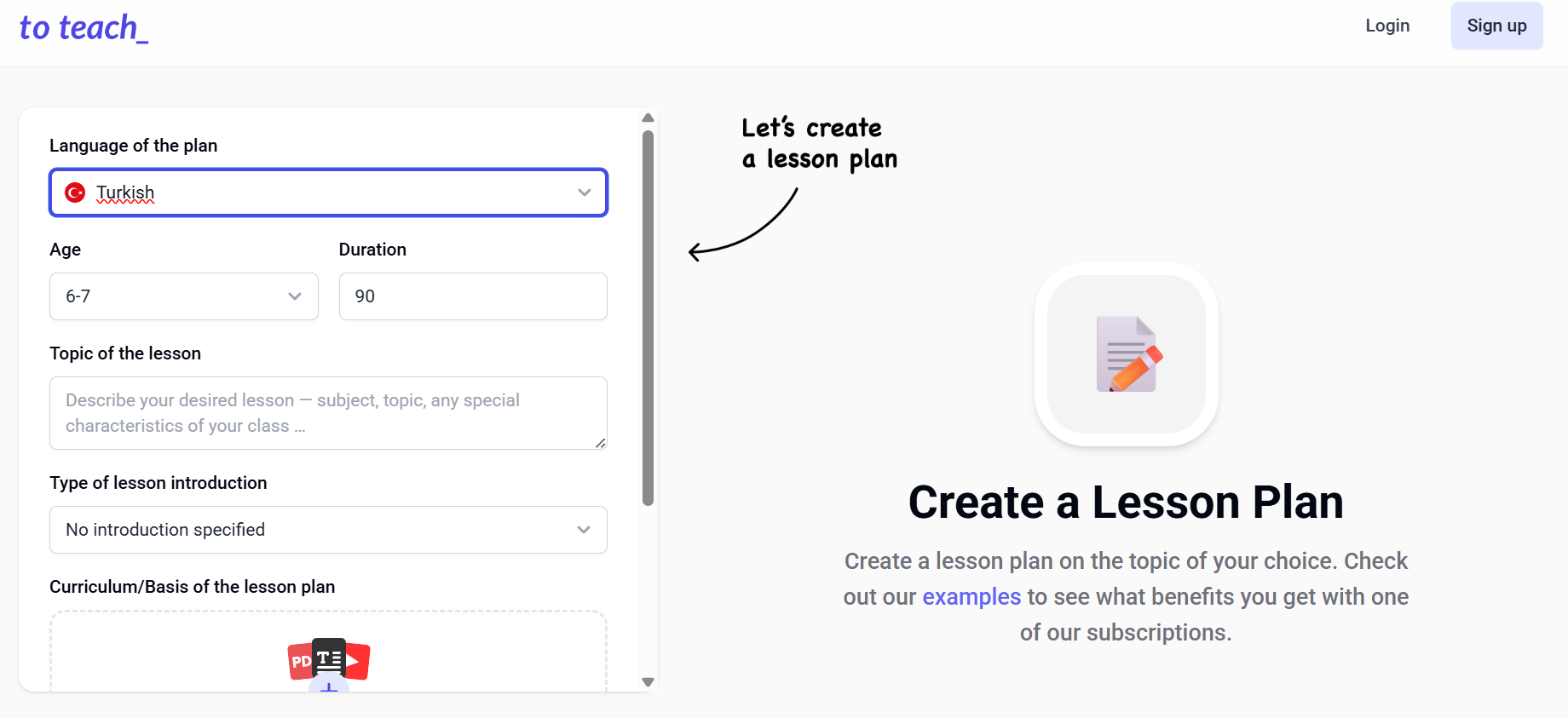Viewport: 1568px width, 718px height.
Task: Expand the Age dropdown showing 6-7
Action: [x=184, y=296]
